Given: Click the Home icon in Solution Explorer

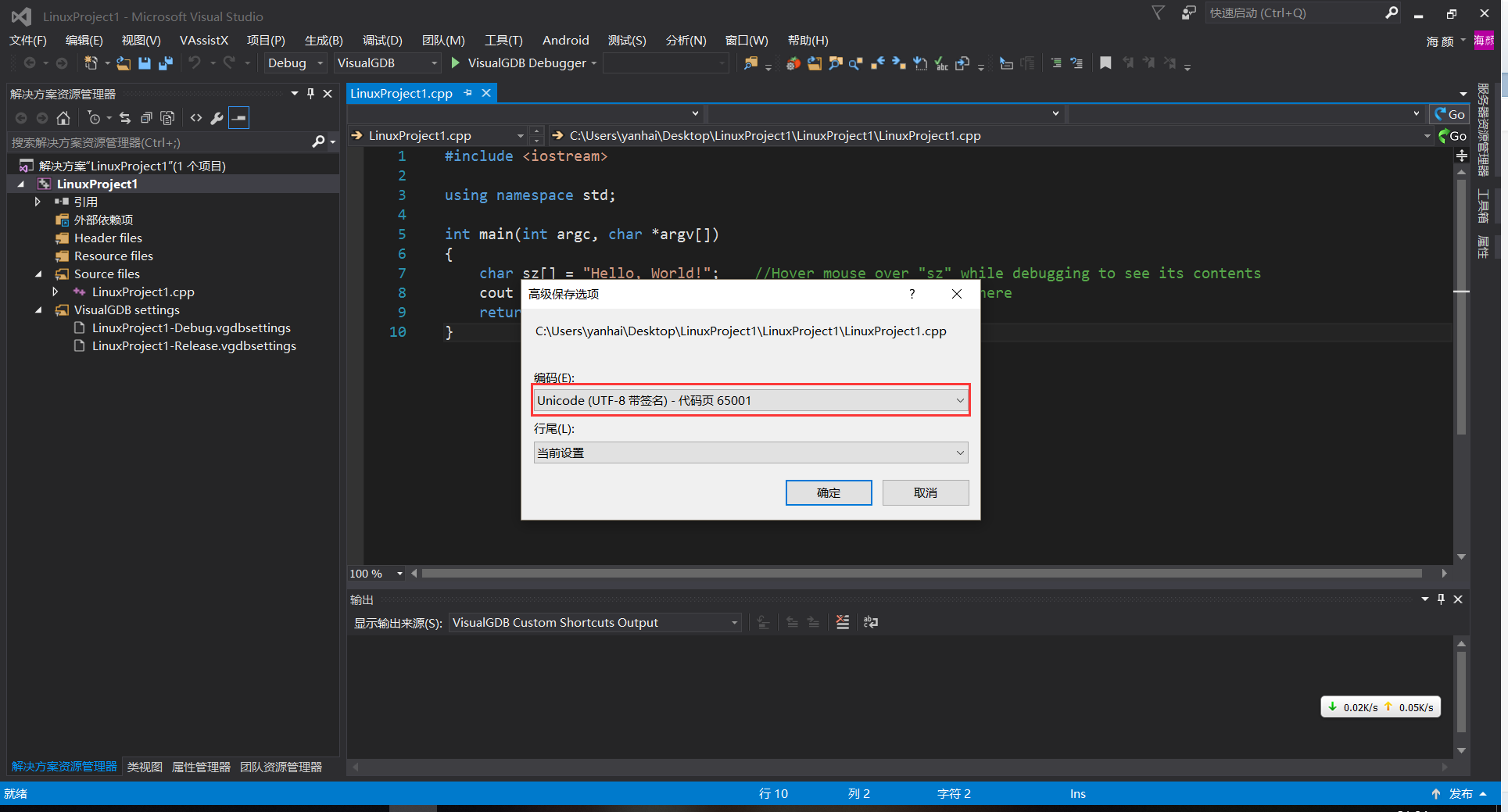Looking at the screenshot, I should (x=63, y=117).
